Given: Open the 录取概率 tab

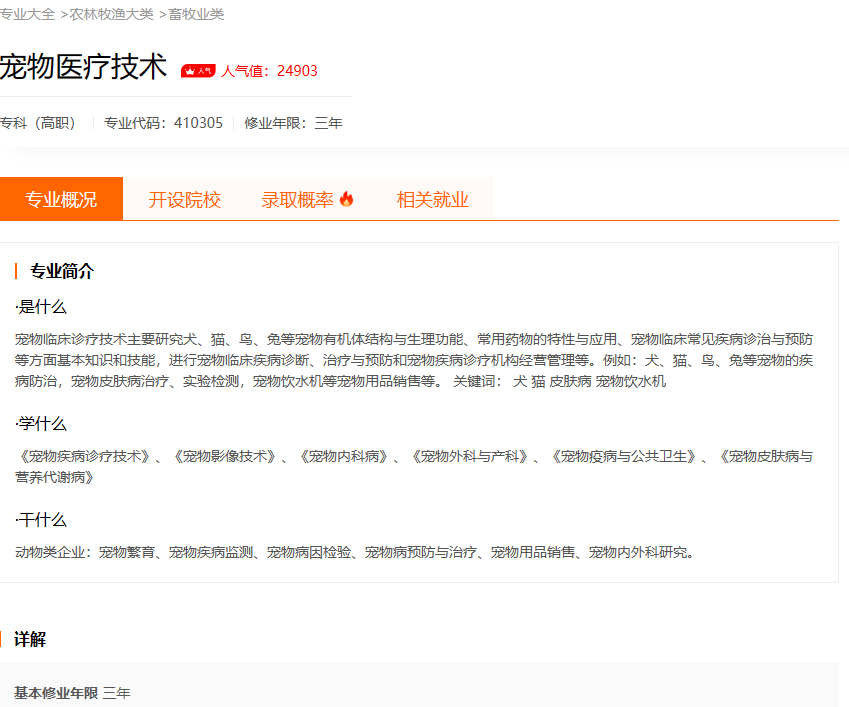Looking at the screenshot, I should pyautogui.click(x=297, y=199).
